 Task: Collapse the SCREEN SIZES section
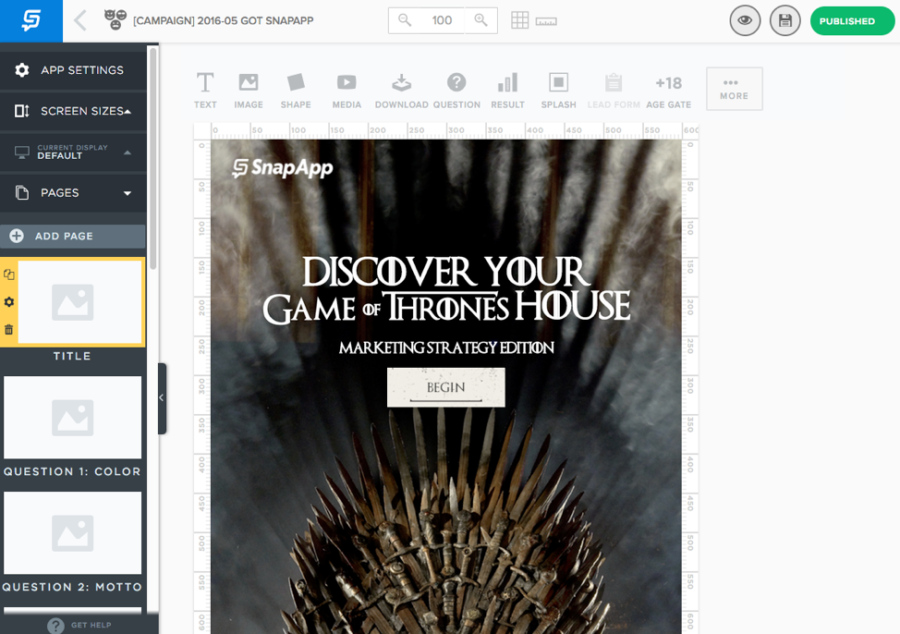coord(73,111)
